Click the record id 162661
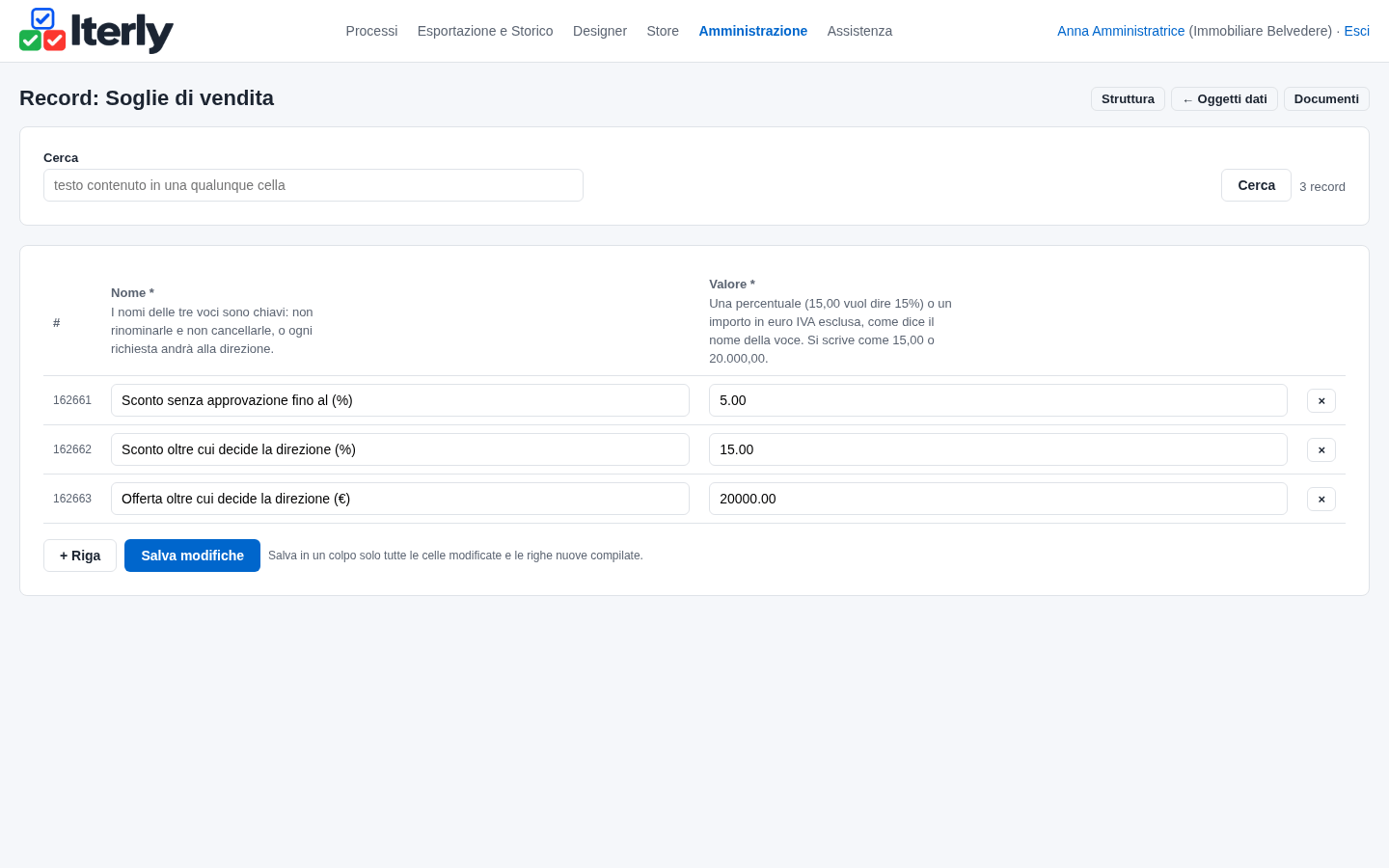Image resolution: width=1389 pixels, height=868 pixels. [x=72, y=400]
